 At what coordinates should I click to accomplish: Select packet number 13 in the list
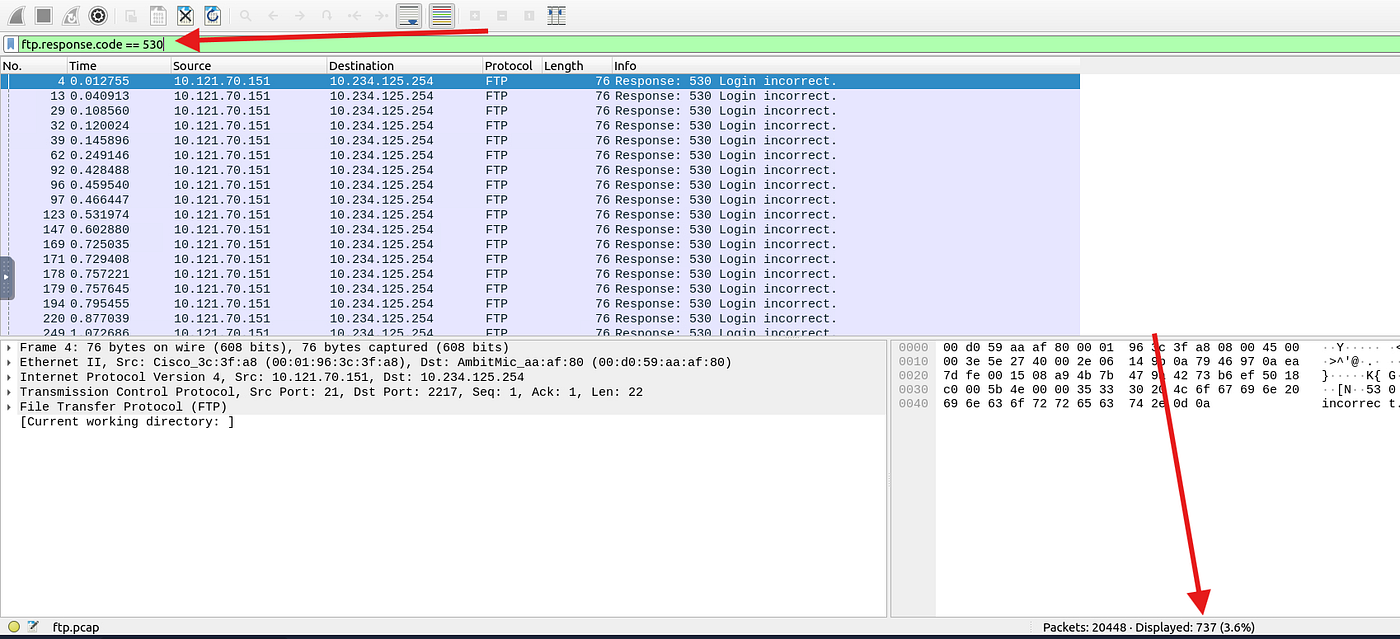540,96
